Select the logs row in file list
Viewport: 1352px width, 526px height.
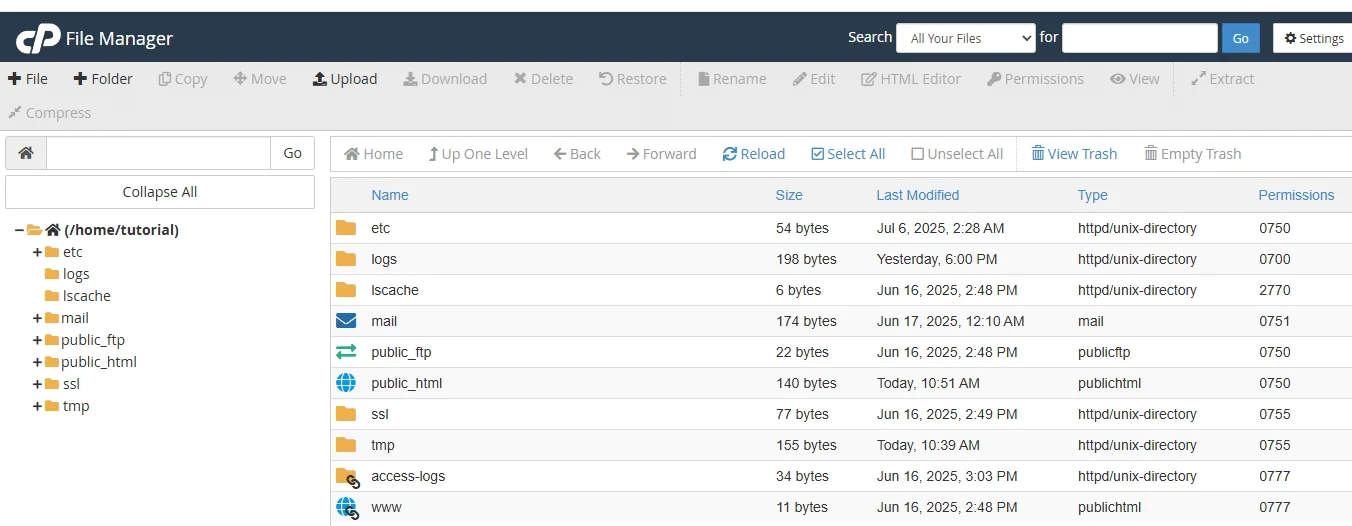point(841,259)
